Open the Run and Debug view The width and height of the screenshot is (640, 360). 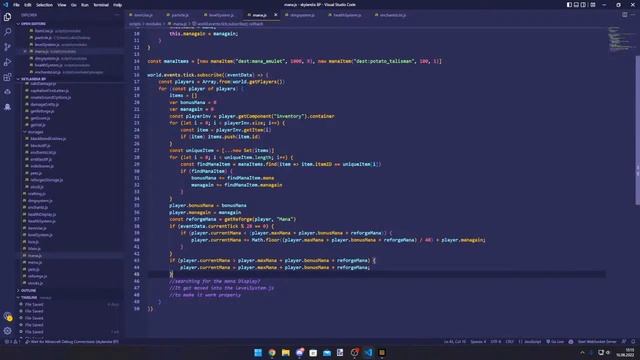click(x=7, y=62)
